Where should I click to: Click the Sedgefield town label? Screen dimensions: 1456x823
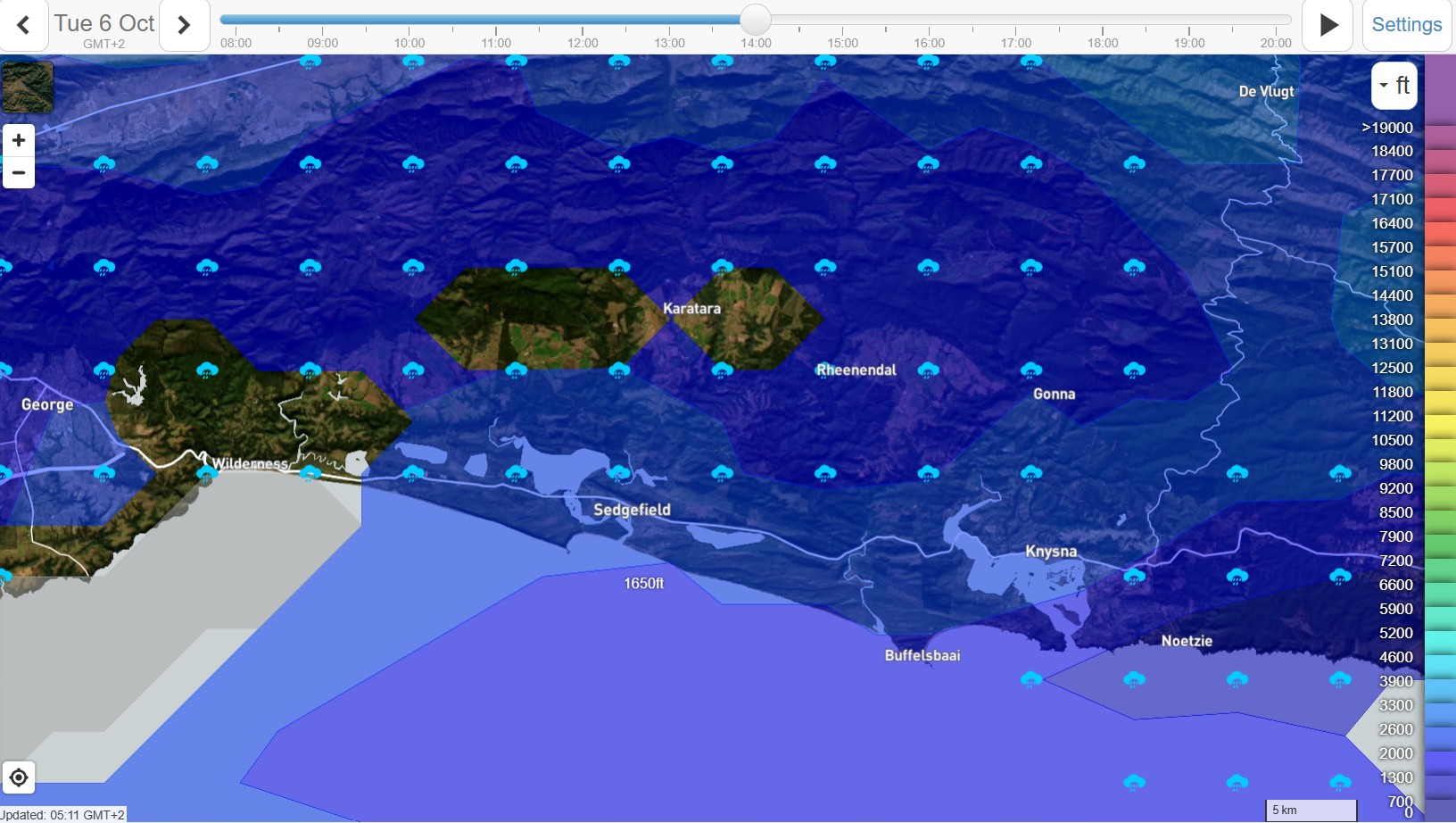tap(632, 510)
